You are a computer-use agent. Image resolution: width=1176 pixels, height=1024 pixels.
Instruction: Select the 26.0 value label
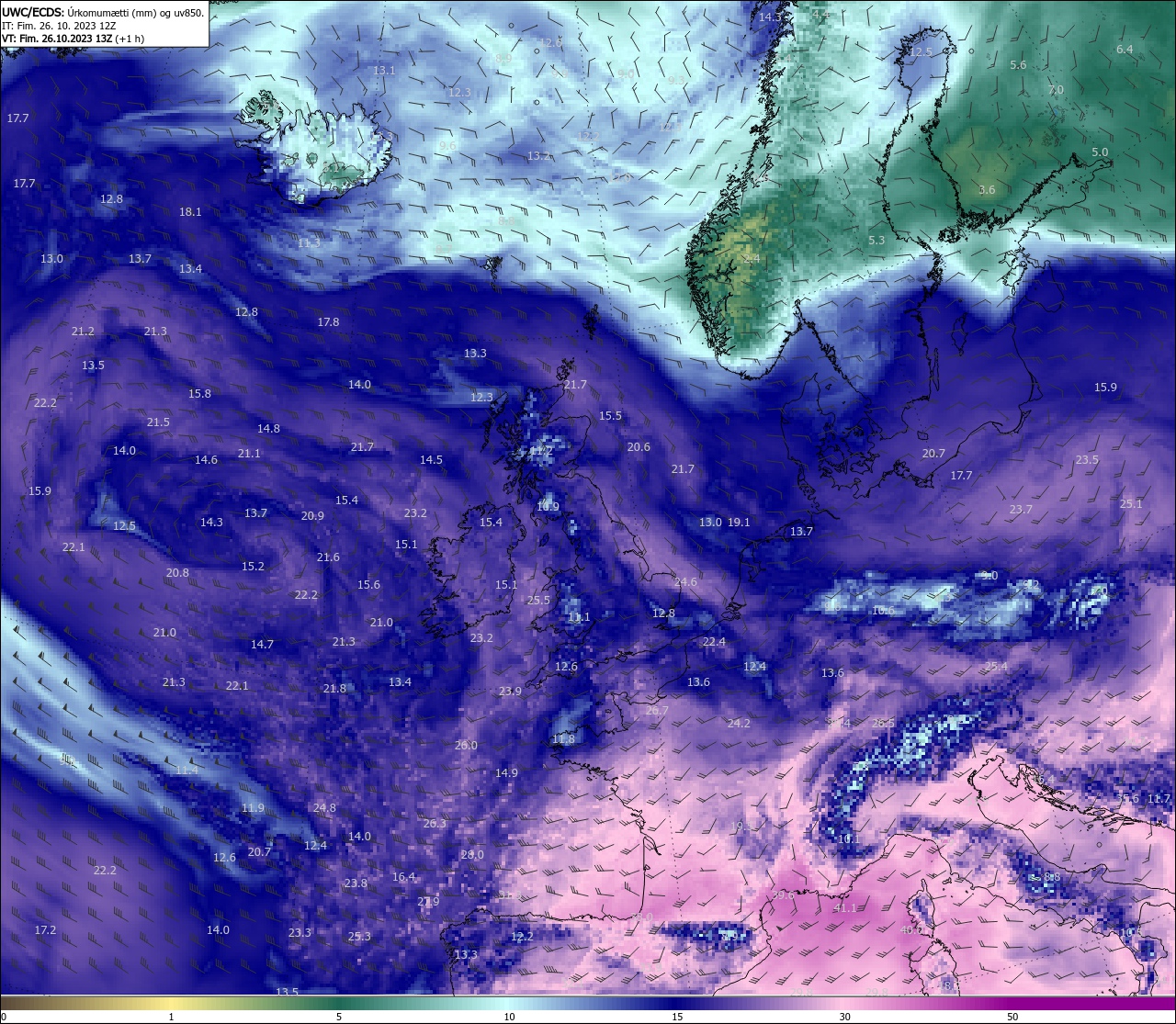coord(466,746)
